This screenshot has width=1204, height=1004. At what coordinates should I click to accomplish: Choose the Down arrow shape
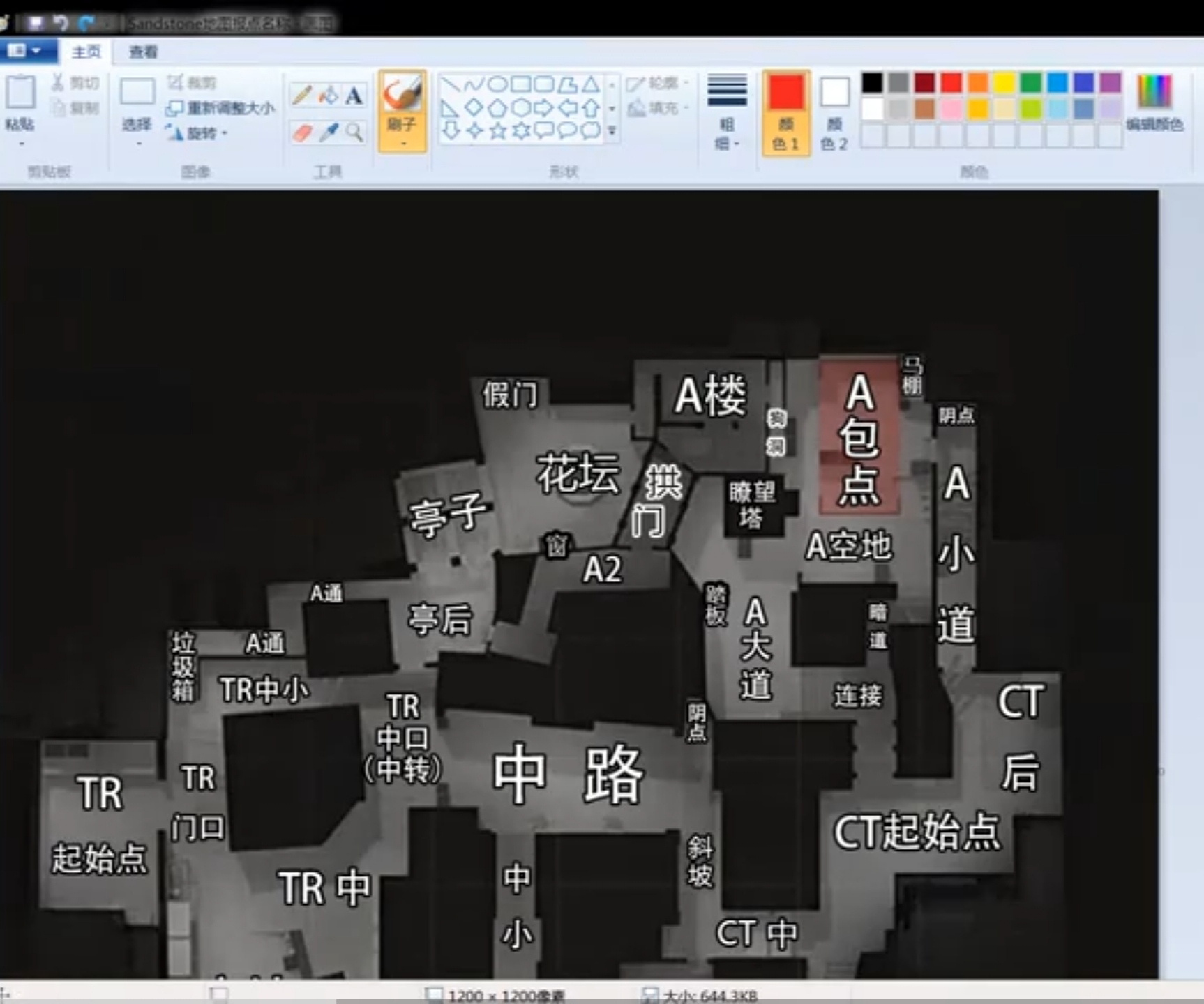pyautogui.click(x=451, y=130)
